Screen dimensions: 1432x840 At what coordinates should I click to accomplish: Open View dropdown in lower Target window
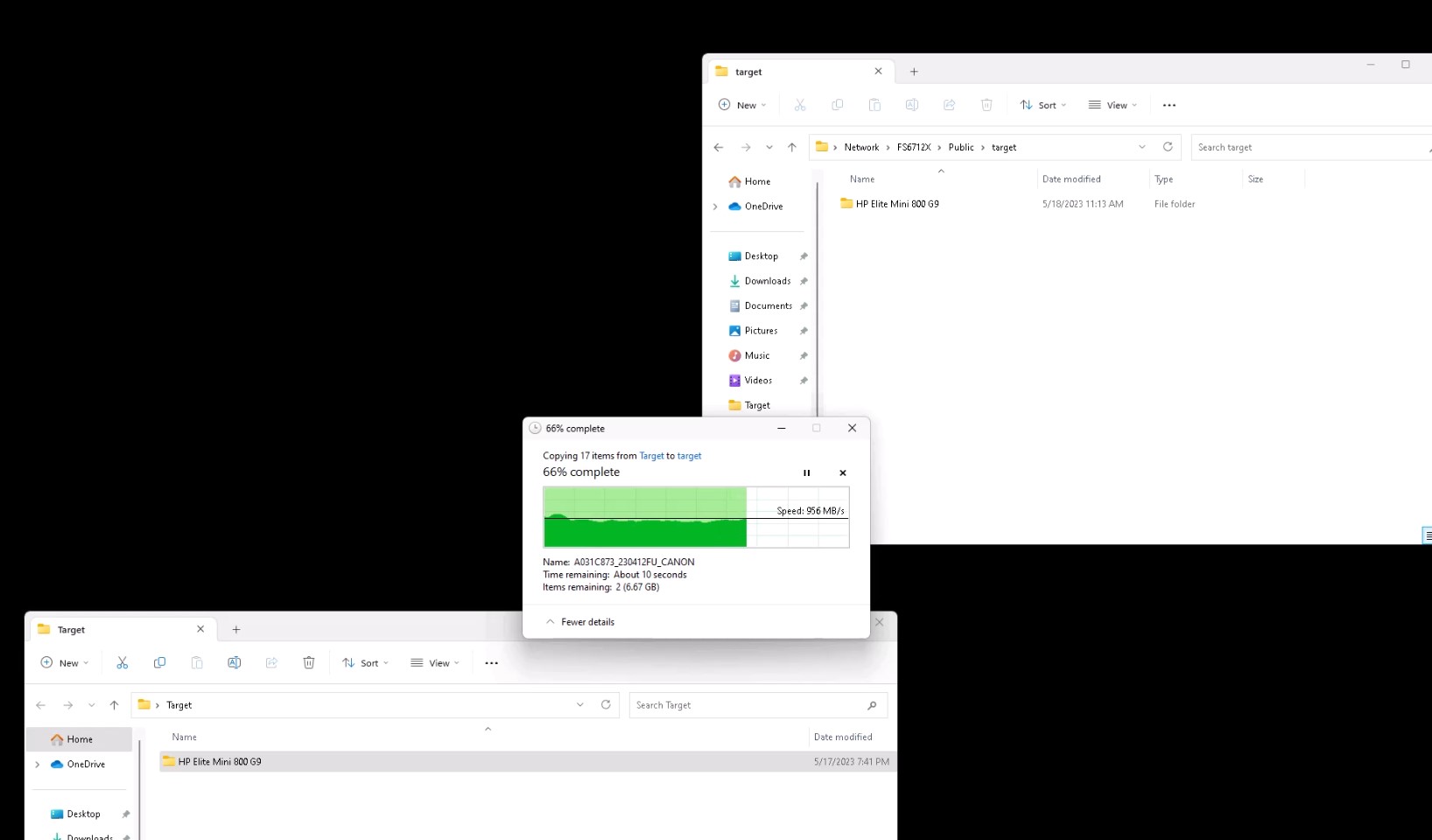pos(435,663)
